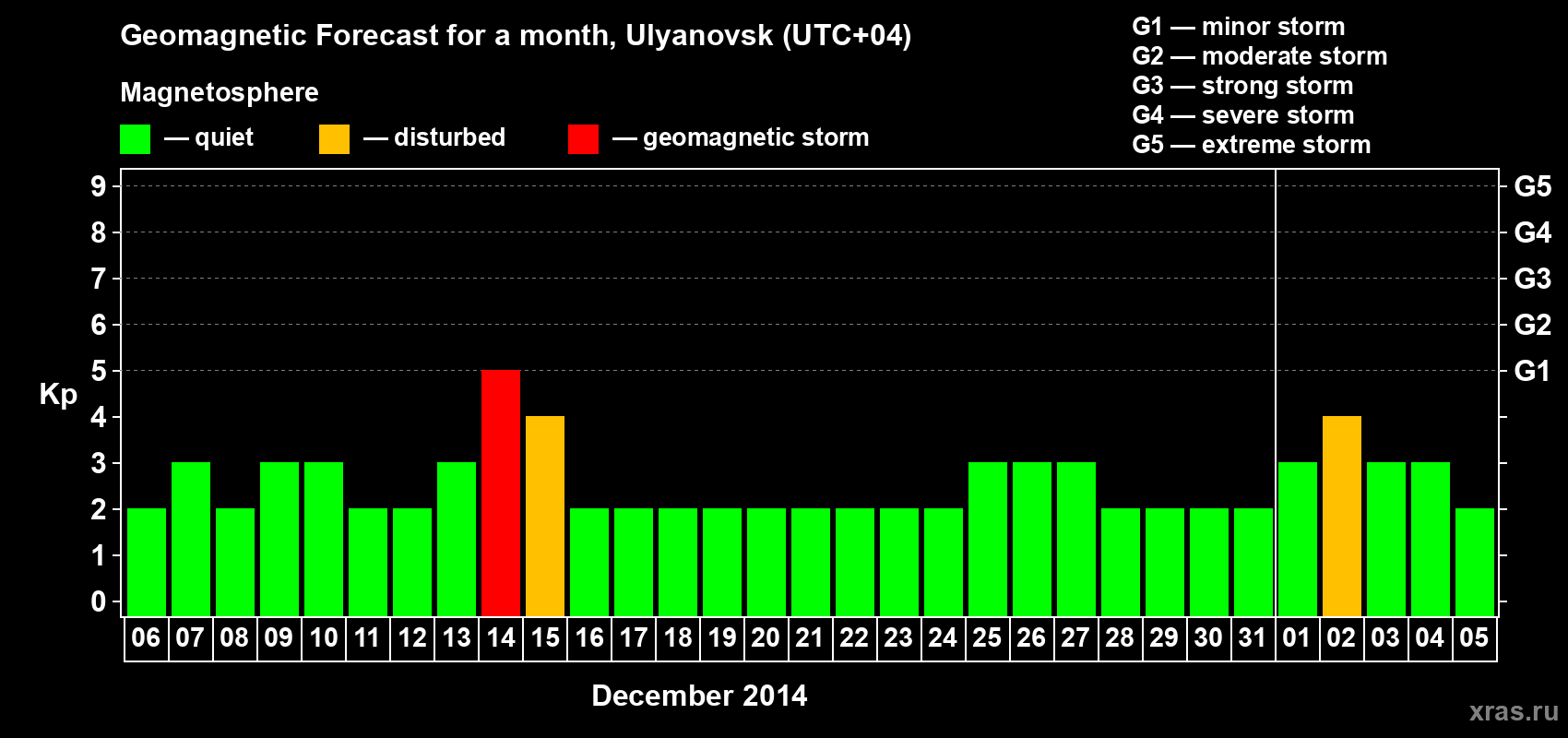
Task: Click the Kp axis value 9
Action: click(99, 186)
